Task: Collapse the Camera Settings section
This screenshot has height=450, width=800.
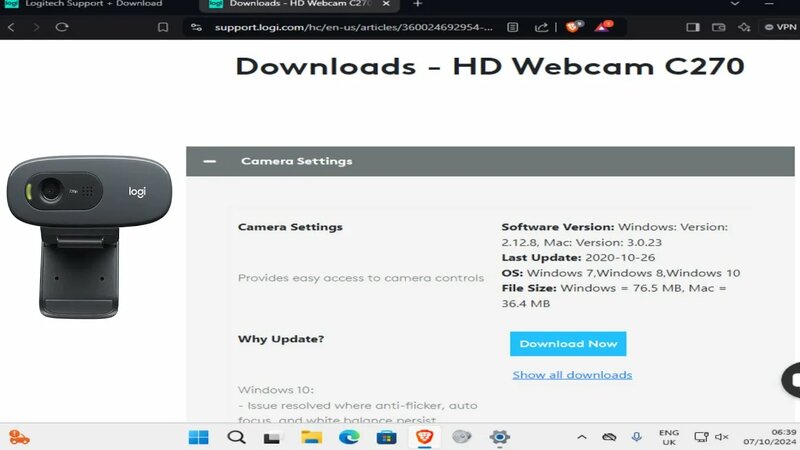Action: tap(209, 161)
